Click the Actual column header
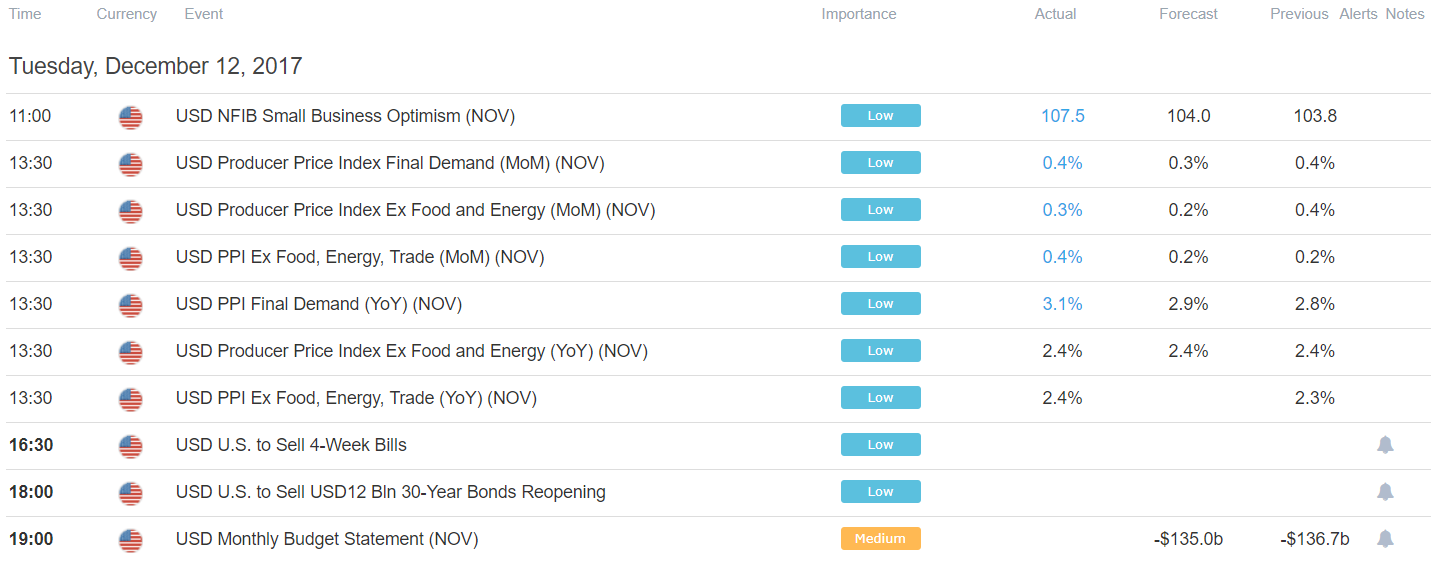Viewport: 1434px width, 570px height. pyautogui.click(x=1055, y=14)
